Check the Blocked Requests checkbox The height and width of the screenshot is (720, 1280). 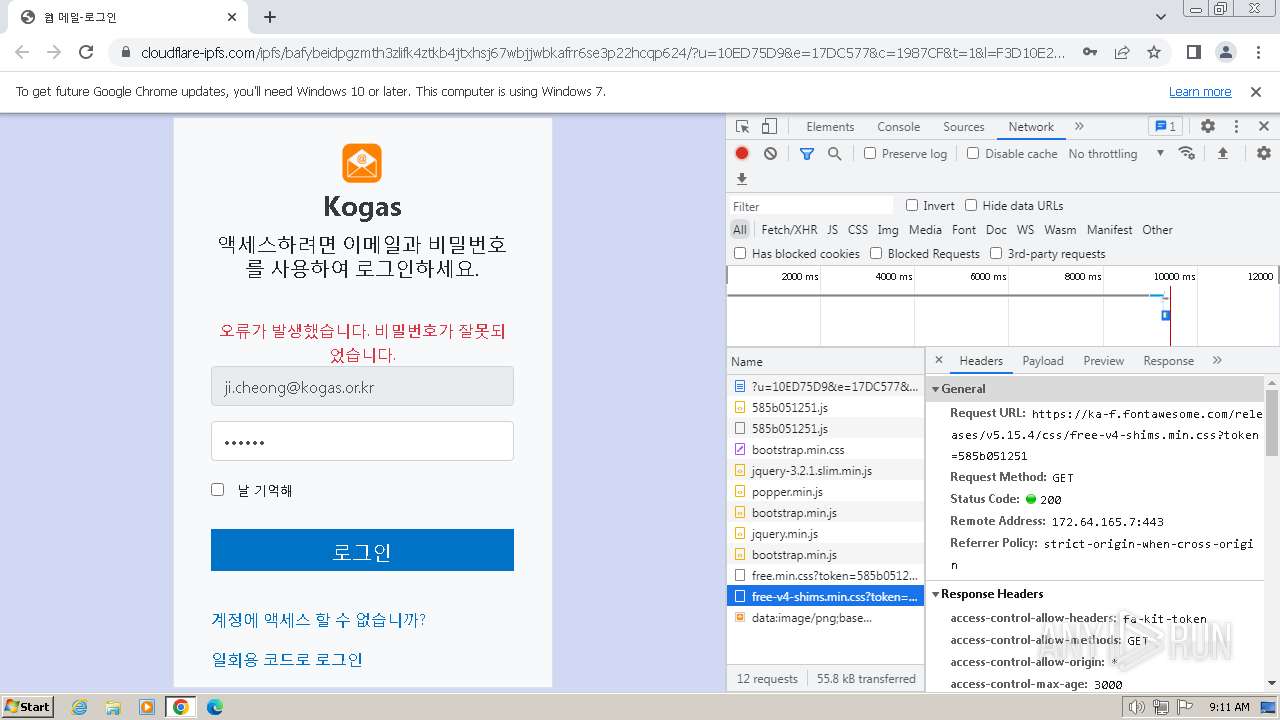point(876,253)
